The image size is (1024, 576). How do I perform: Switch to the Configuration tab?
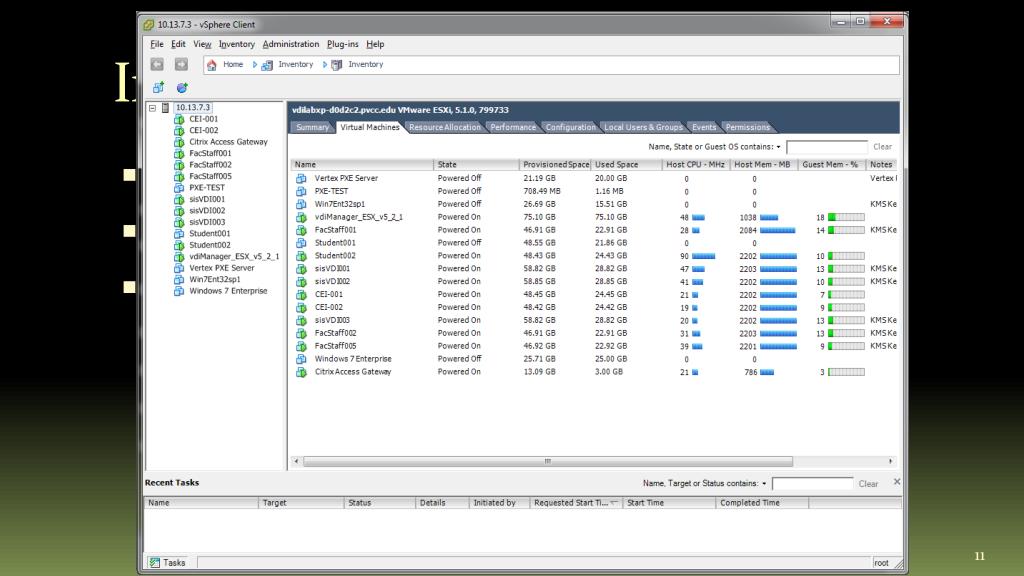570,127
